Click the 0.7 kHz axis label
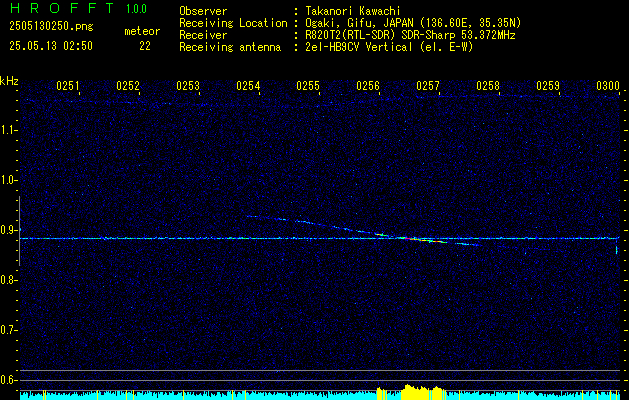629x400 pixels. pos(9,330)
